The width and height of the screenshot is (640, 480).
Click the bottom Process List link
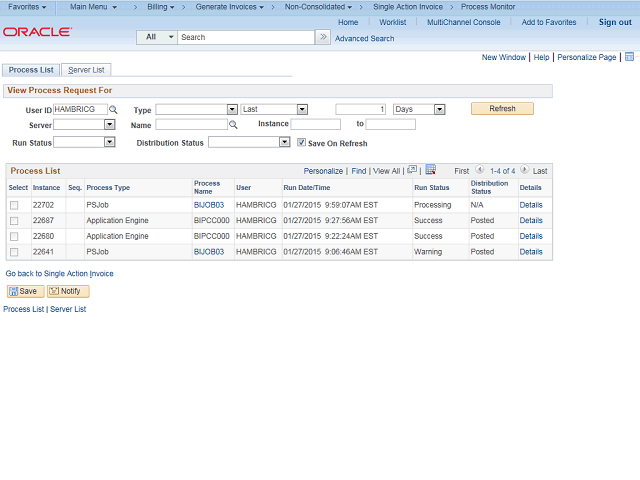(x=23, y=309)
